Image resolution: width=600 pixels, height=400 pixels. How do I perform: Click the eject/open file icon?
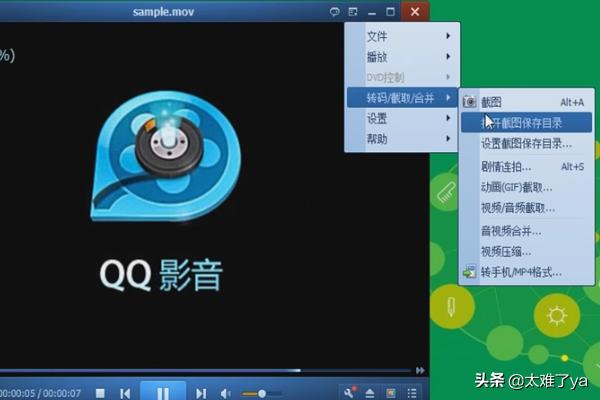[x=369, y=394]
